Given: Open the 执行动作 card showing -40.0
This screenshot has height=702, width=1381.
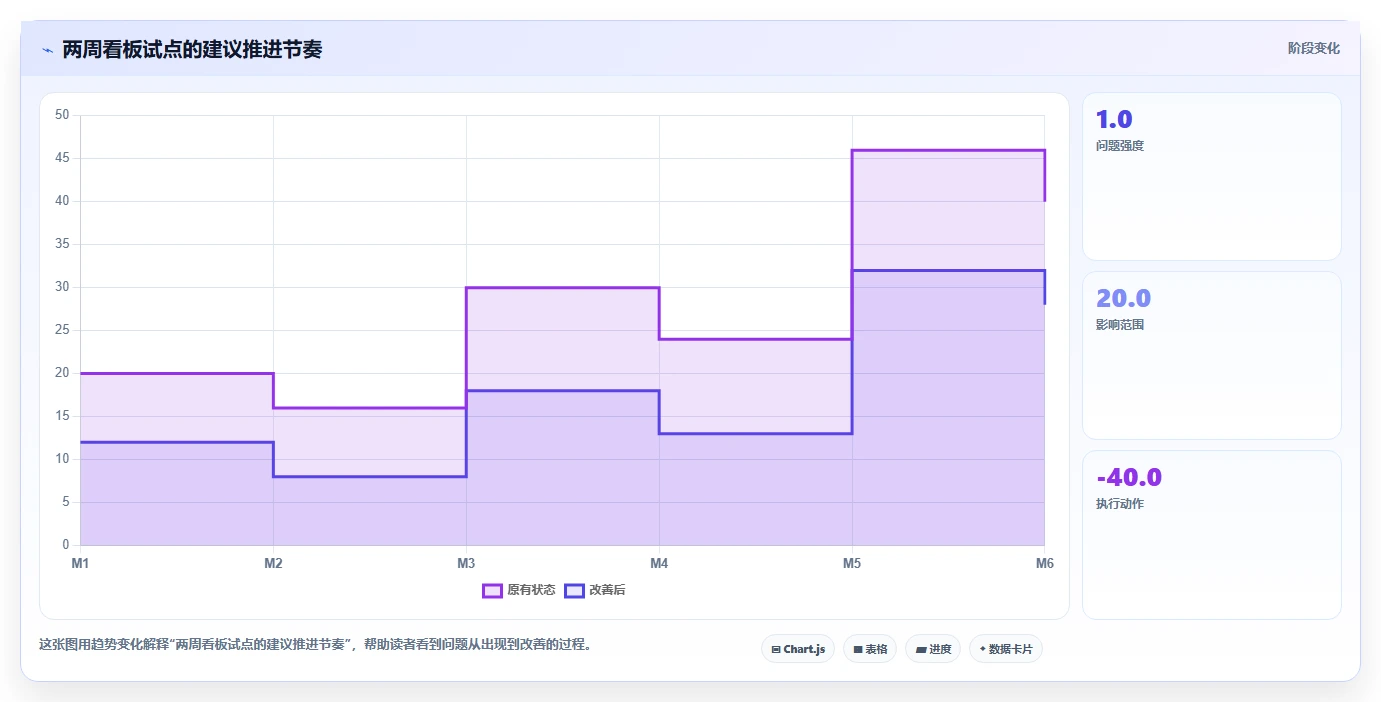Looking at the screenshot, I should (x=1211, y=535).
